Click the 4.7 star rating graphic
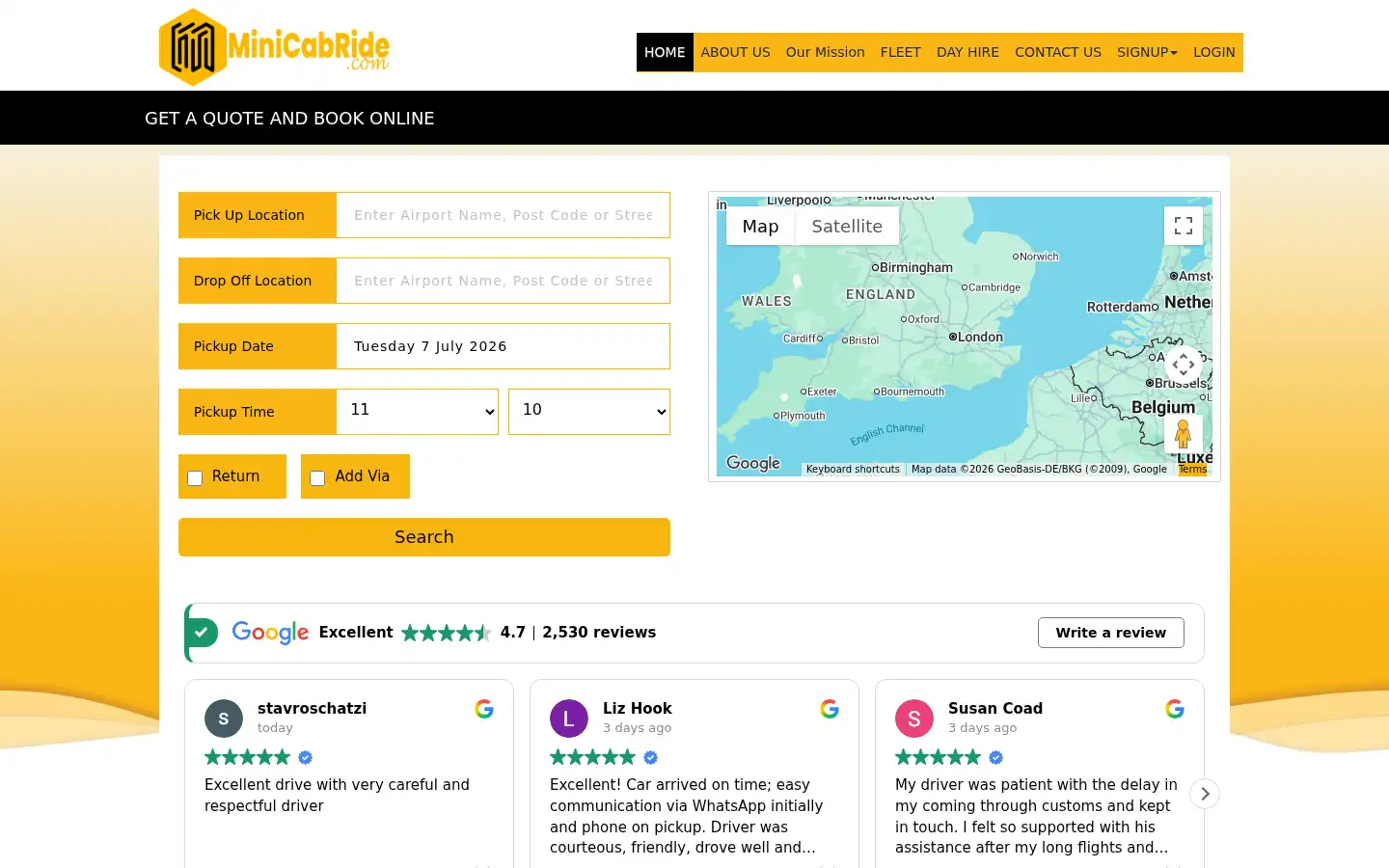Screen dimensions: 1389x868 point(447,633)
